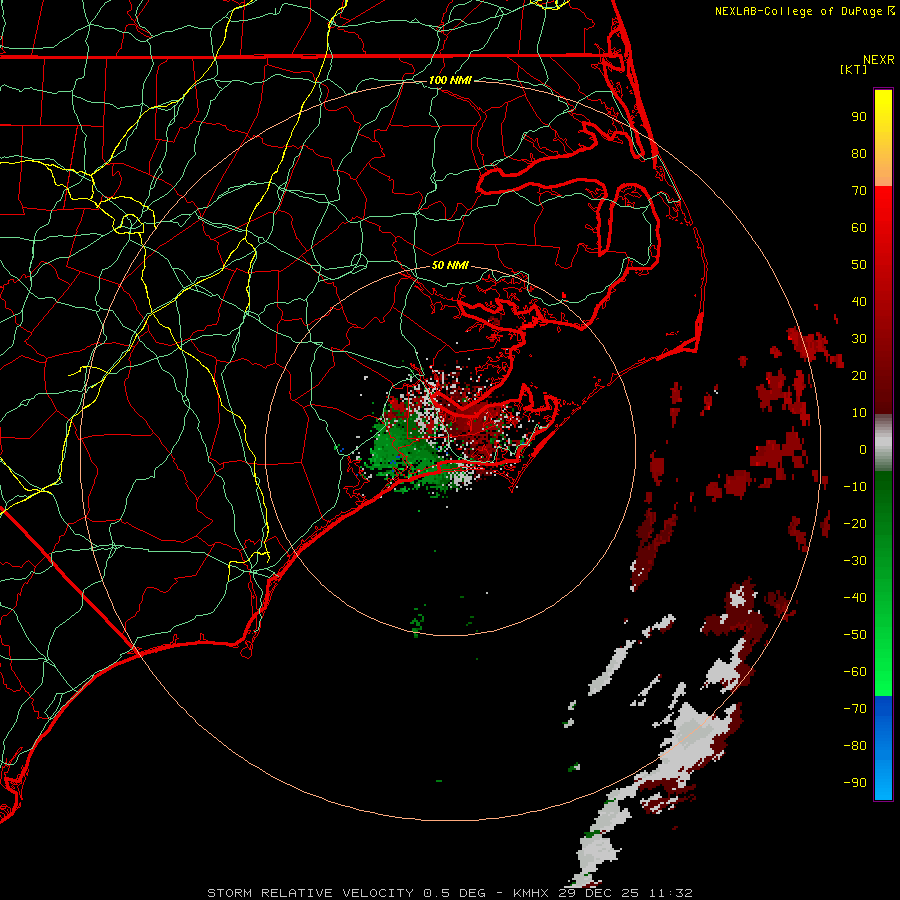Click the -90 value on the velocity scale
The height and width of the screenshot is (900, 900).
click(x=855, y=783)
